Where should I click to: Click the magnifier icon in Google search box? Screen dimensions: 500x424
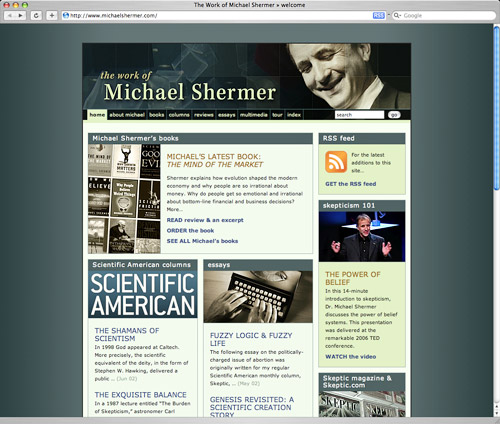point(397,15)
